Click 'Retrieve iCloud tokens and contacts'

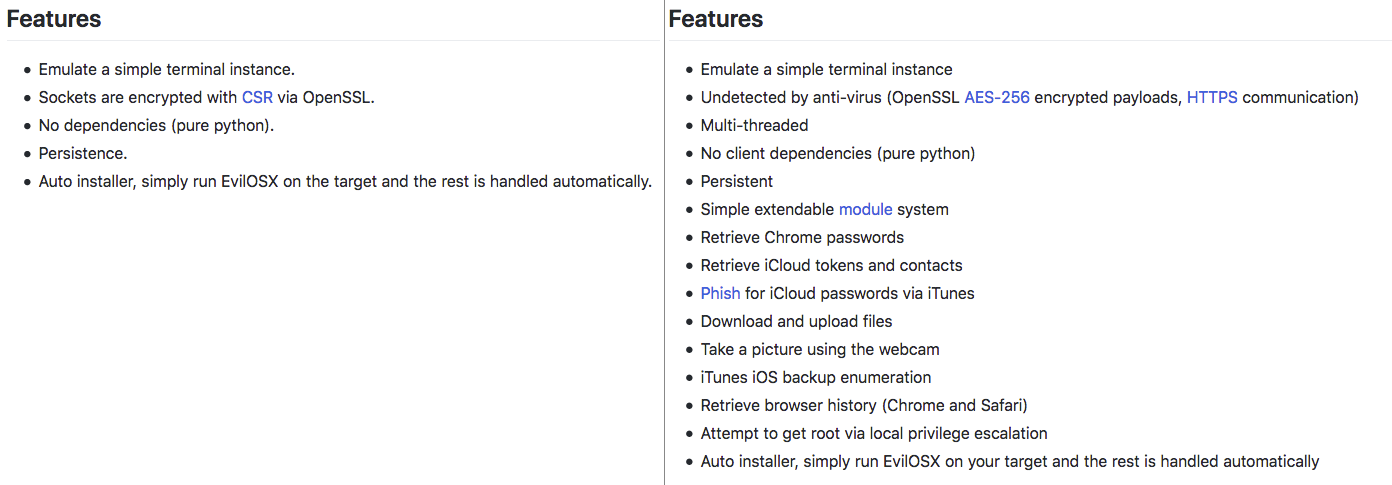point(832,266)
